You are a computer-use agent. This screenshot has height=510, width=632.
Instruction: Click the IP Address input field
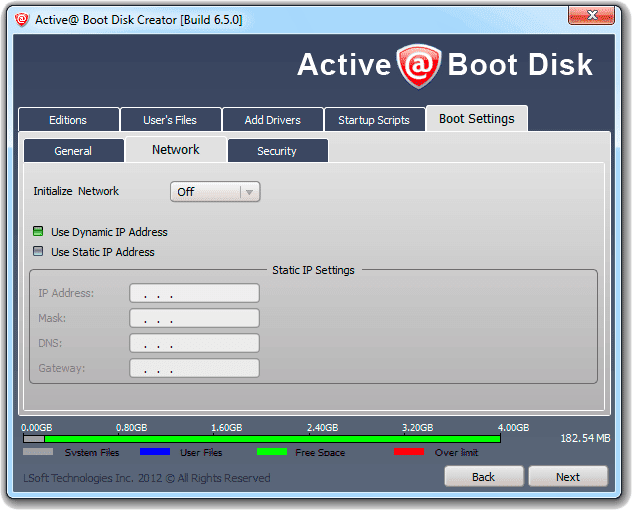(x=194, y=293)
